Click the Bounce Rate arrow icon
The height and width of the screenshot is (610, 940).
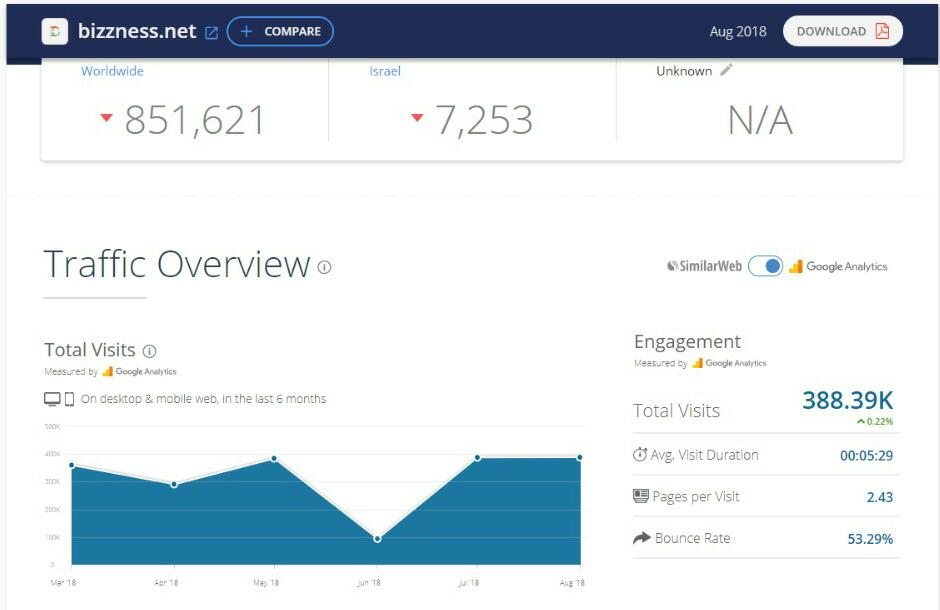tap(641, 538)
